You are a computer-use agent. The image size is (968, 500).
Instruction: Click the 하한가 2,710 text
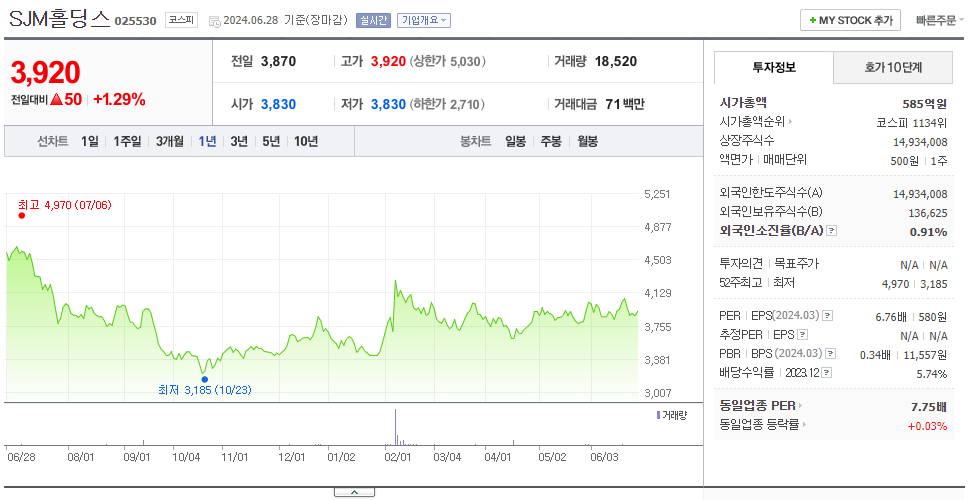[x=448, y=104]
